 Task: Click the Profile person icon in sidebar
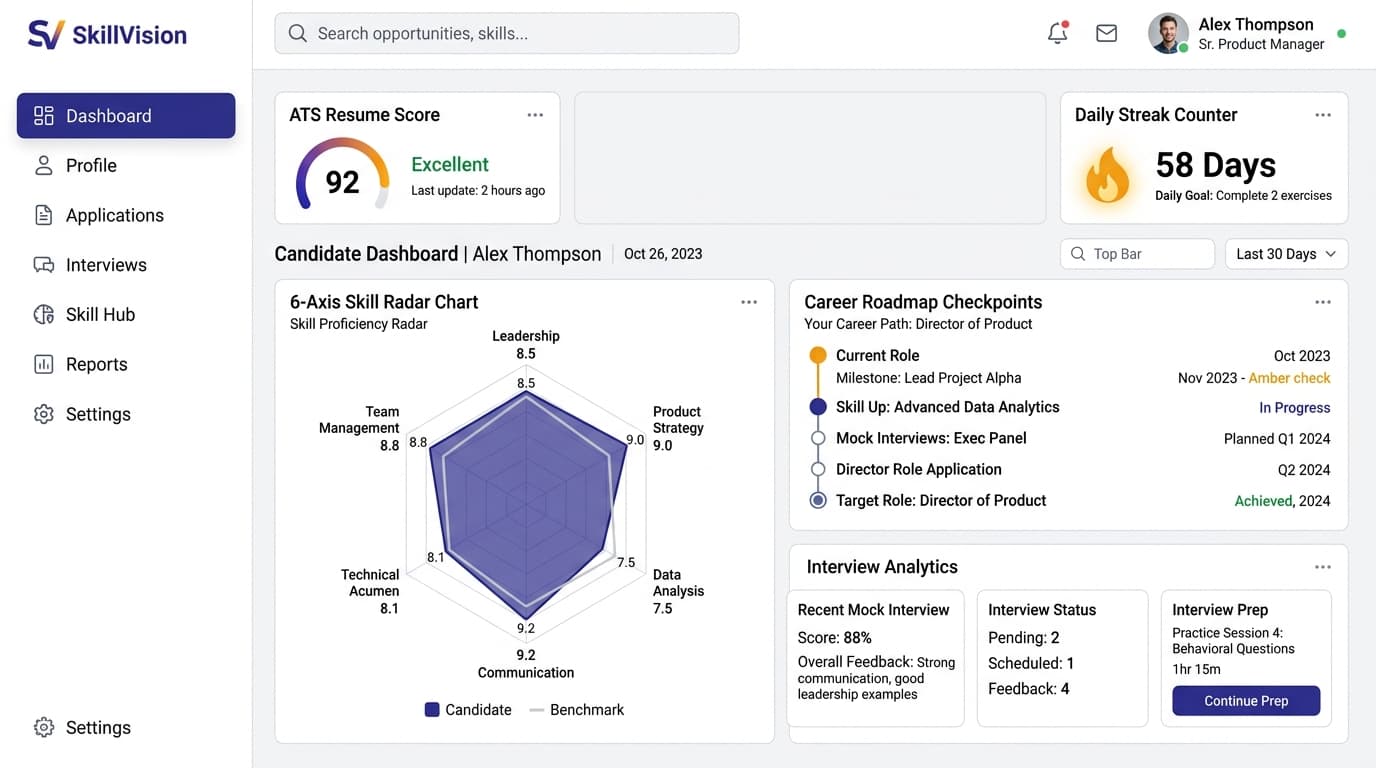tap(43, 165)
